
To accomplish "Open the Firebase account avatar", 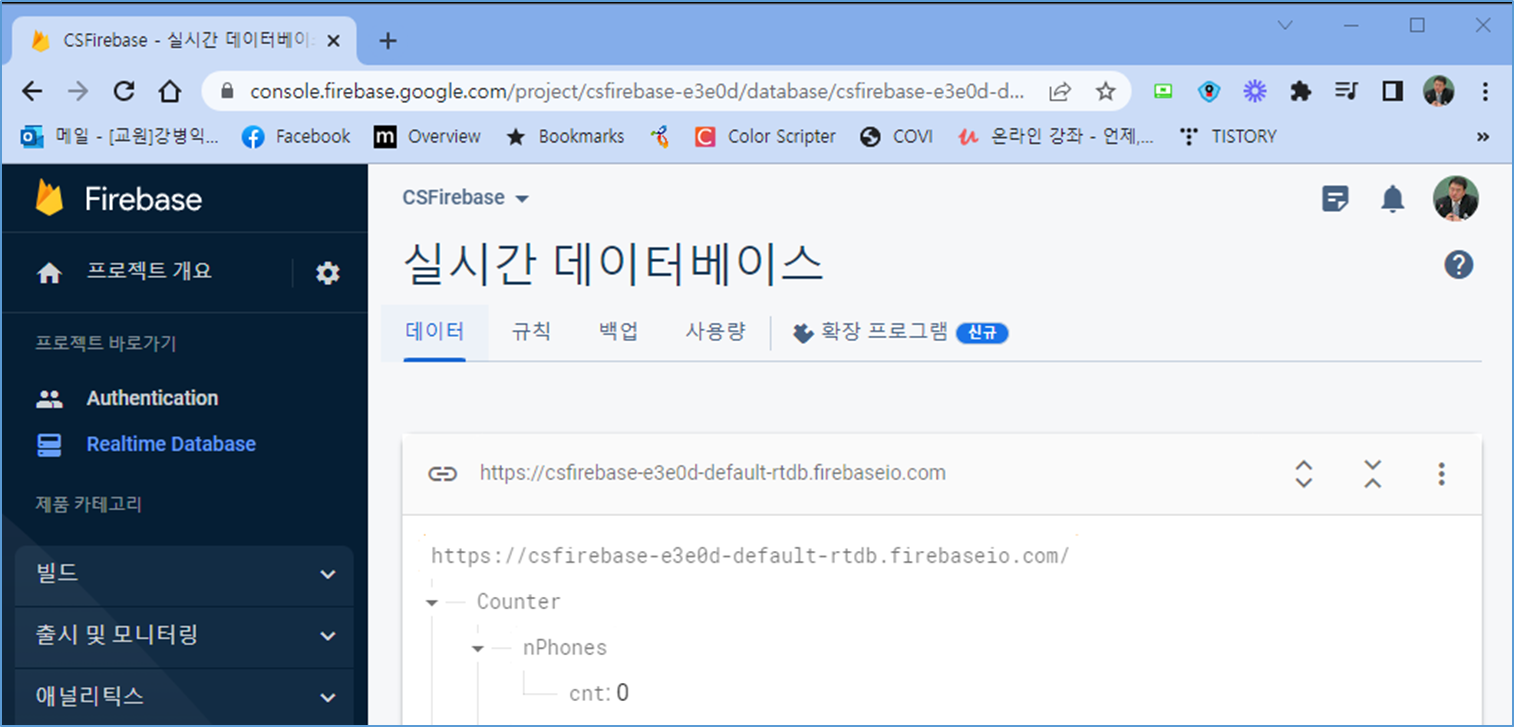I will point(1455,198).
